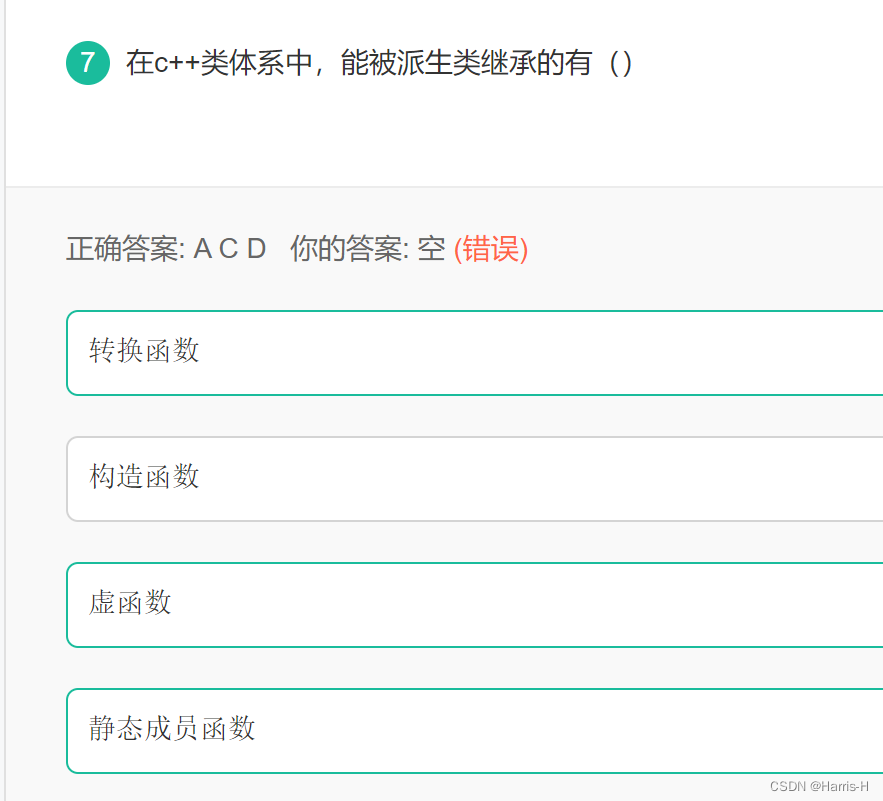Click answer letter A in 正确答案
Viewport: 883px width, 801px height.
coord(202,250)
